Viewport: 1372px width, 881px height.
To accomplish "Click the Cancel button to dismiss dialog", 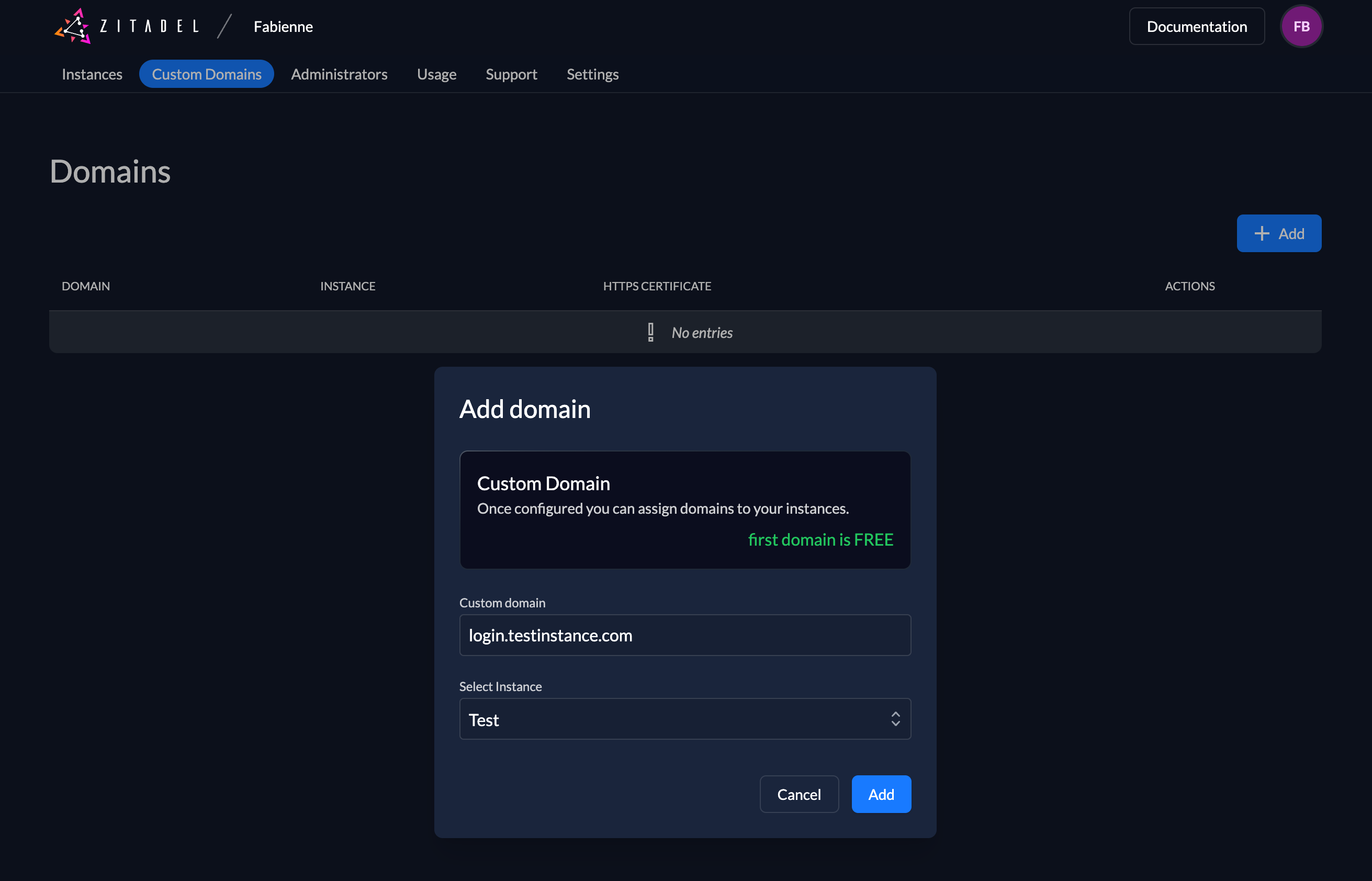I will point(799,794).
